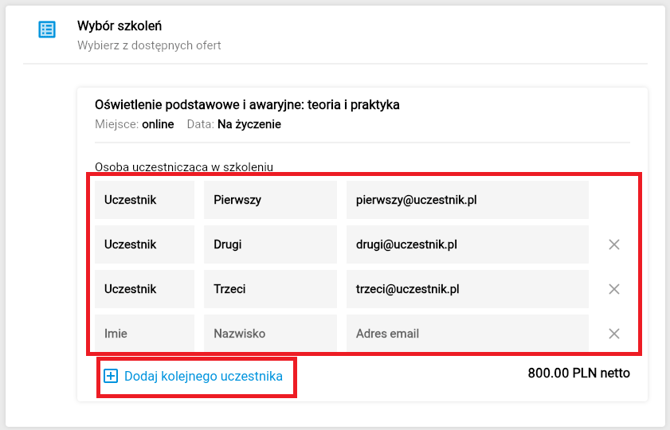The width and height of the screenshot is (670, 430).
Task: Click the surname field containing Trzeci
Action: pos(270,289)
